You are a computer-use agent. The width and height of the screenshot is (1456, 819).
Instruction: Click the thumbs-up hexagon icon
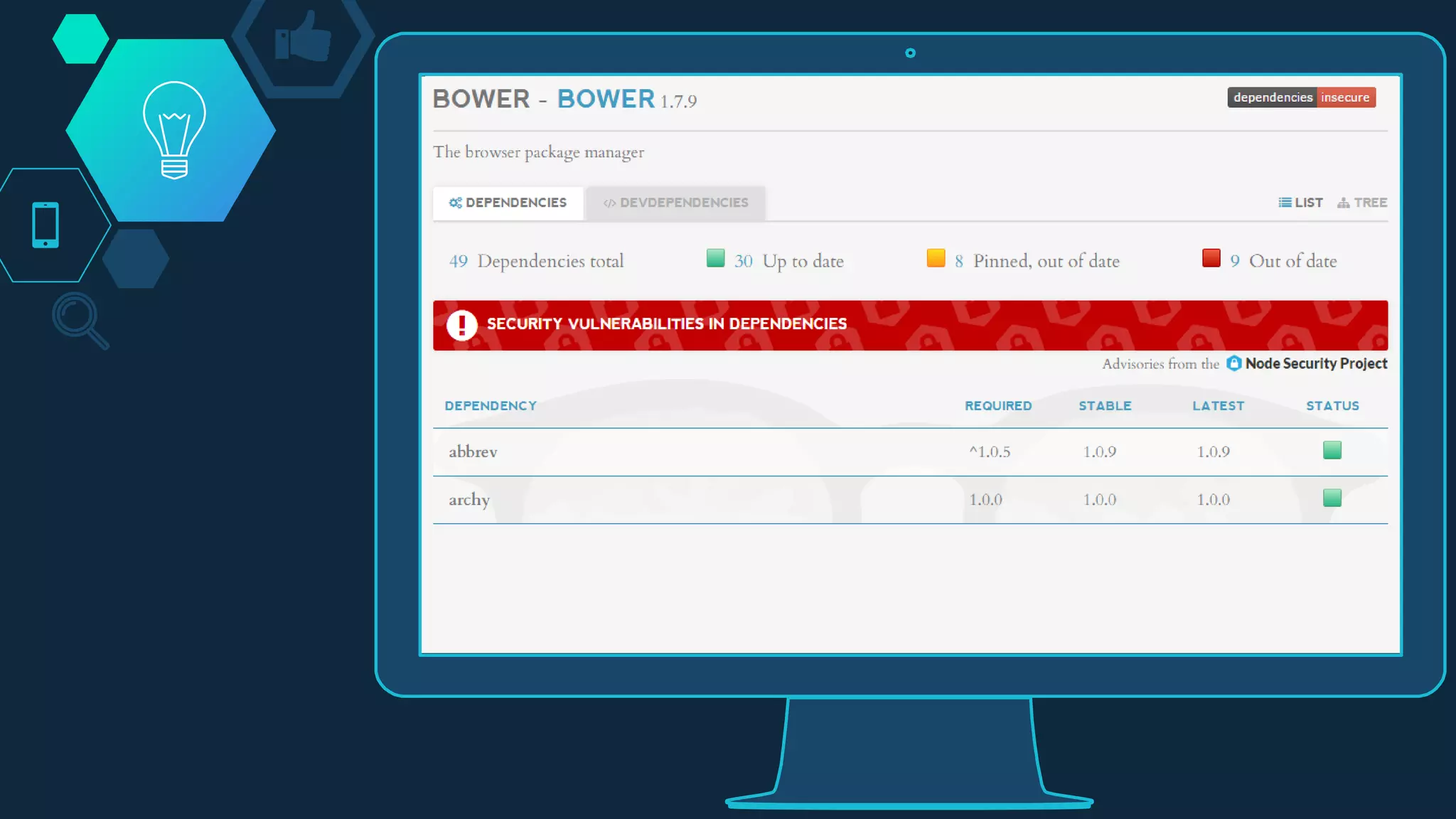tap(303, 37)
